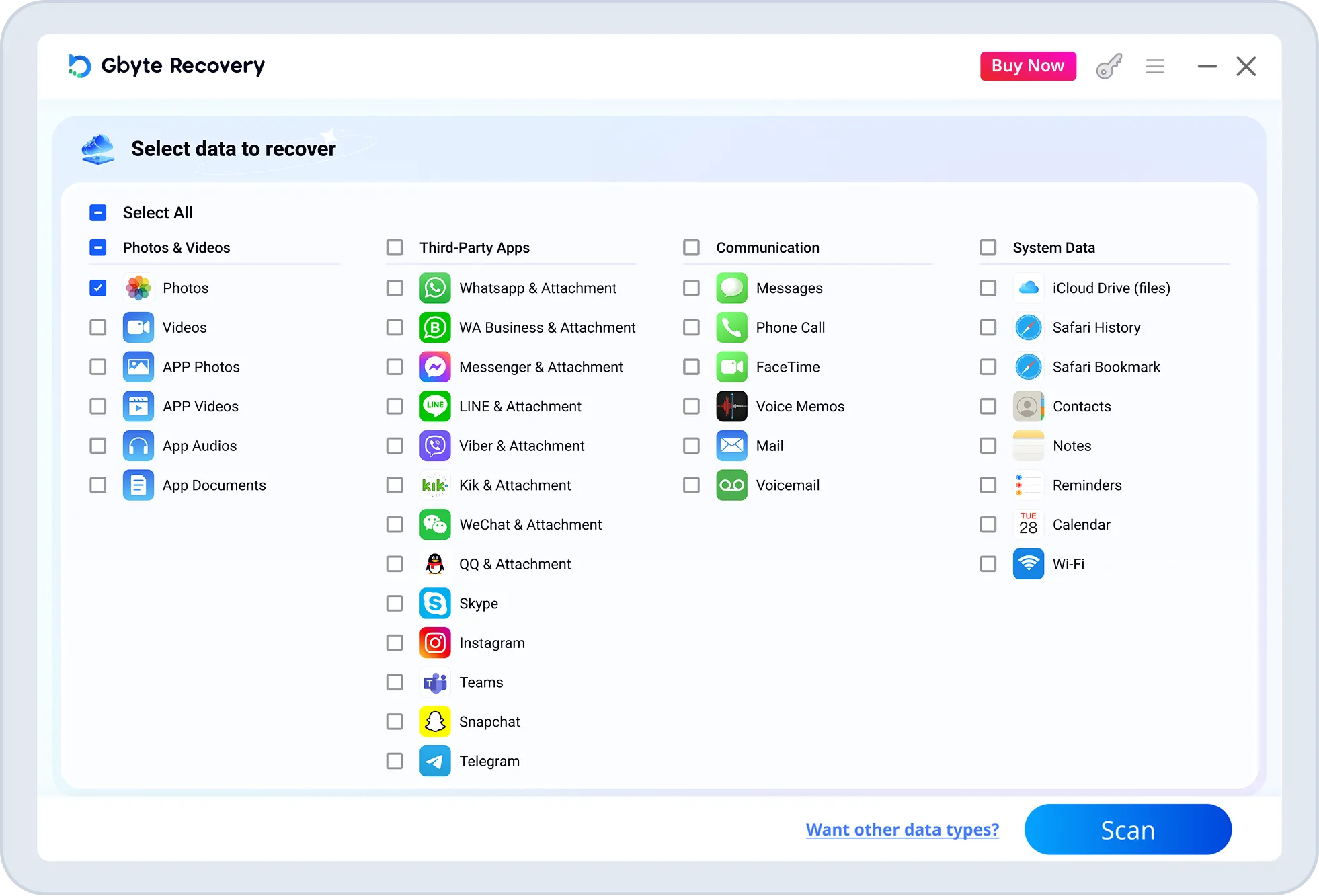The width and height of the screenshot is (1319, 896).
Task: Click the Voice Memos label text
Action: [x=800, y=406]
